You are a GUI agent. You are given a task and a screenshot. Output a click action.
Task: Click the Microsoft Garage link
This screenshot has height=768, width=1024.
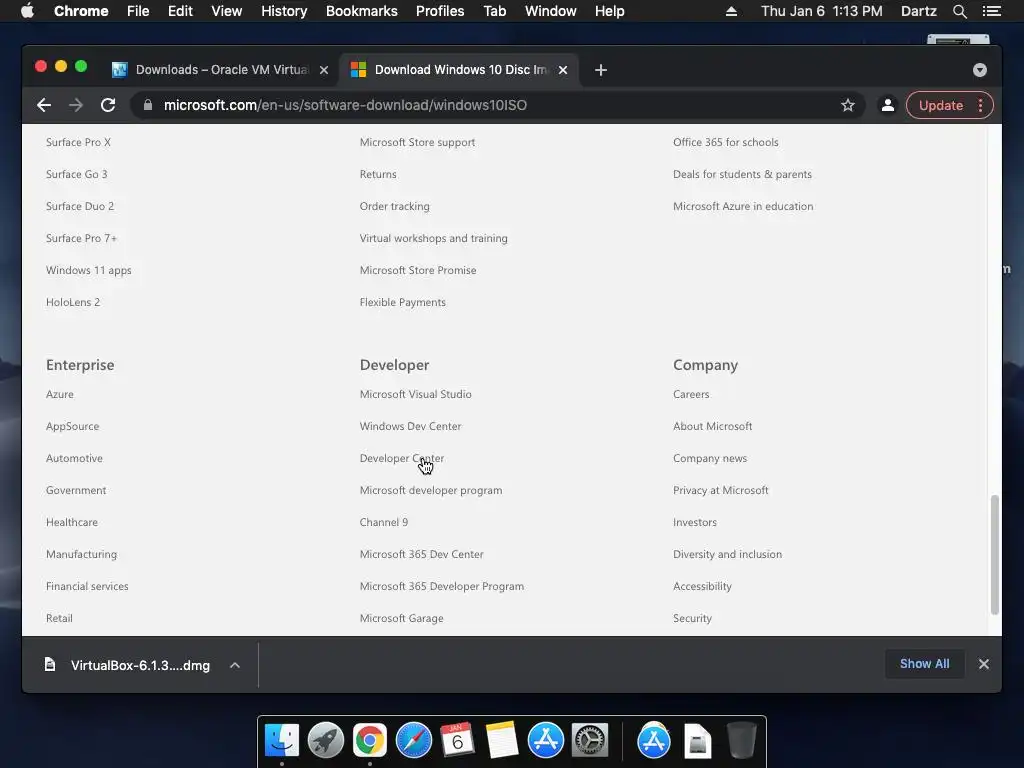pos(402,618)
